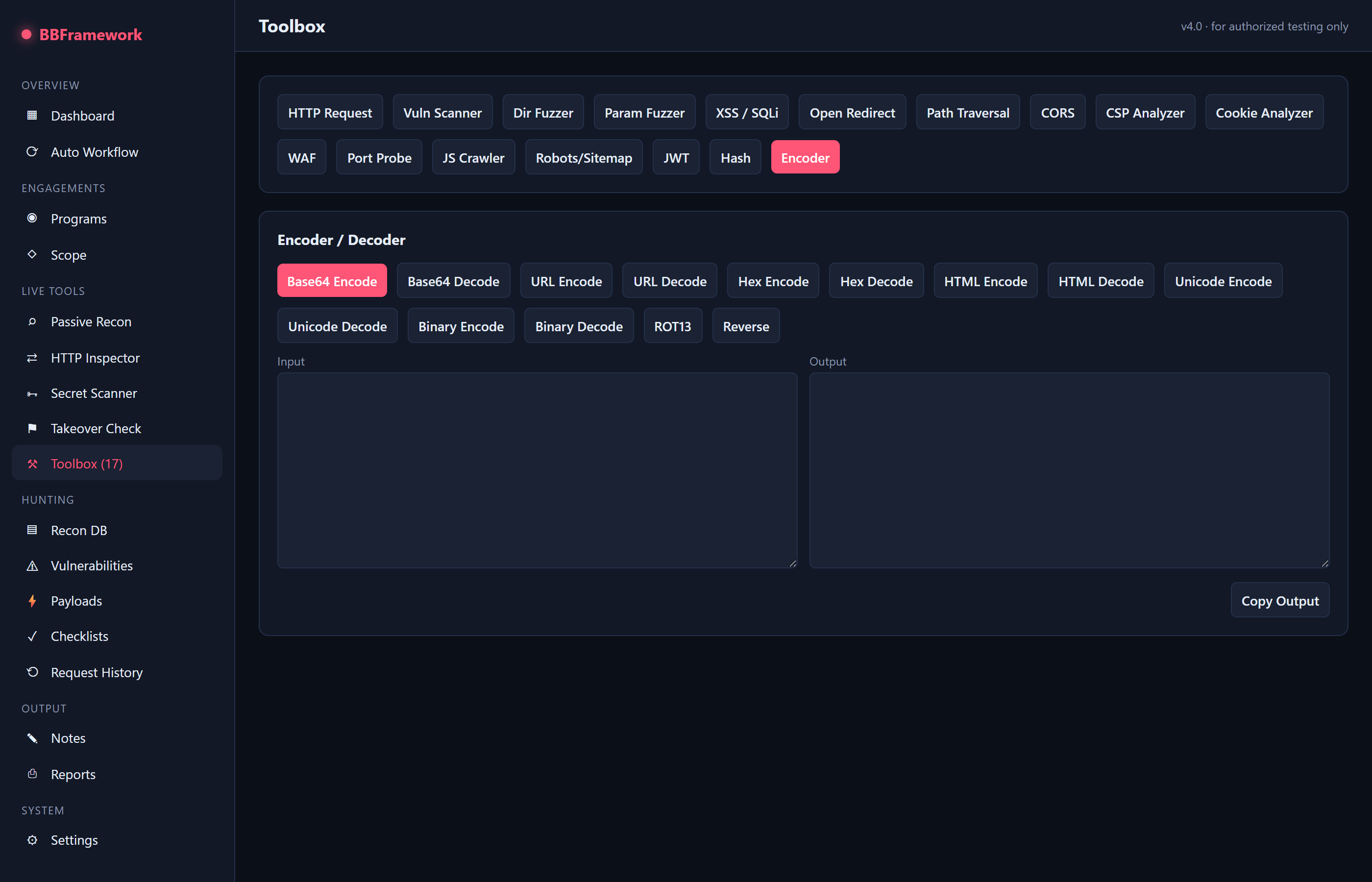The height and width of the screenshot is (882, 1372).
Task: Go to Request History page
Action: (x=117, y=672)
